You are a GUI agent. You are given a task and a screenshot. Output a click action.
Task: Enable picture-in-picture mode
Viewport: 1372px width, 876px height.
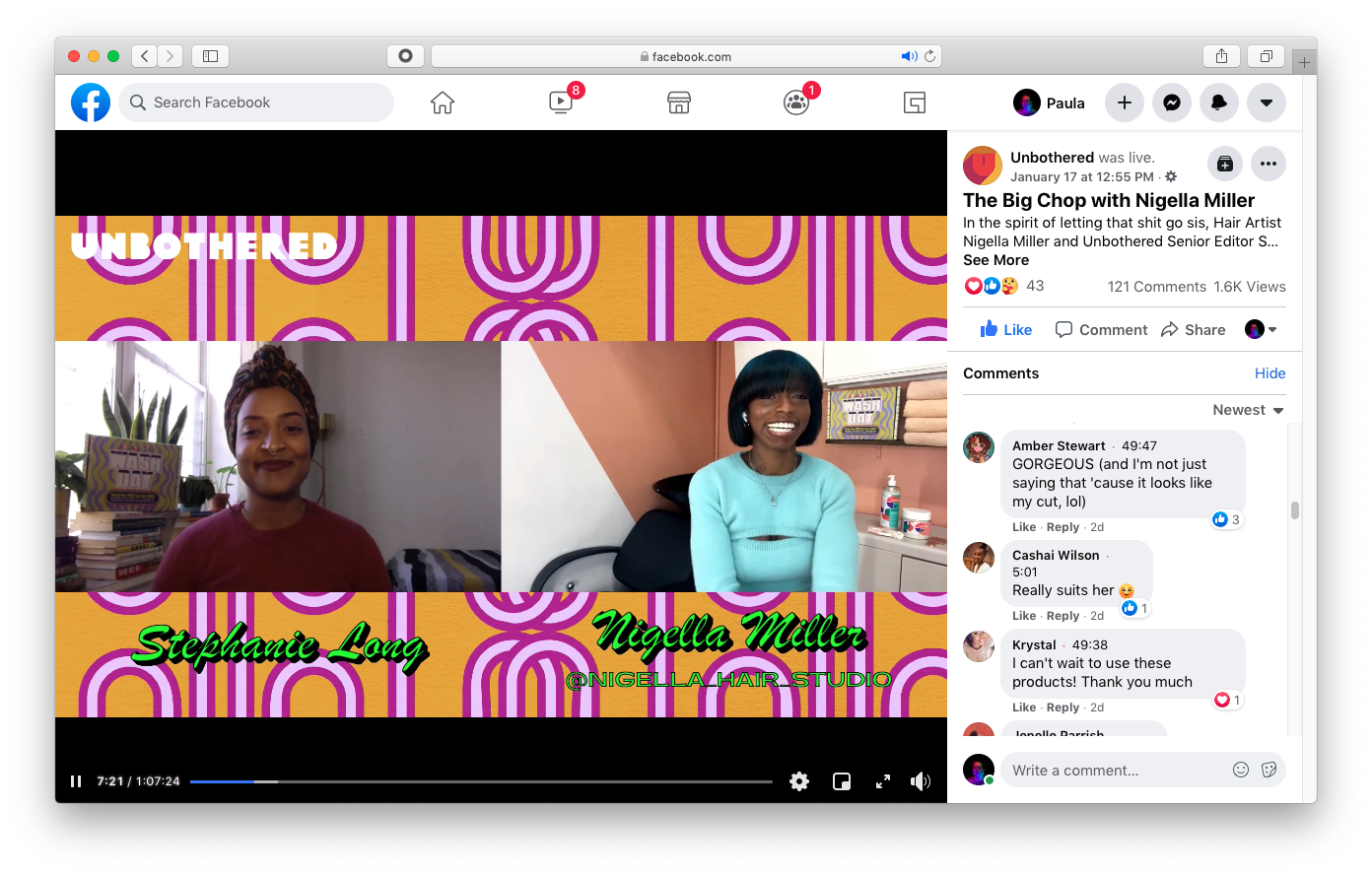click(x=842, y=781)
